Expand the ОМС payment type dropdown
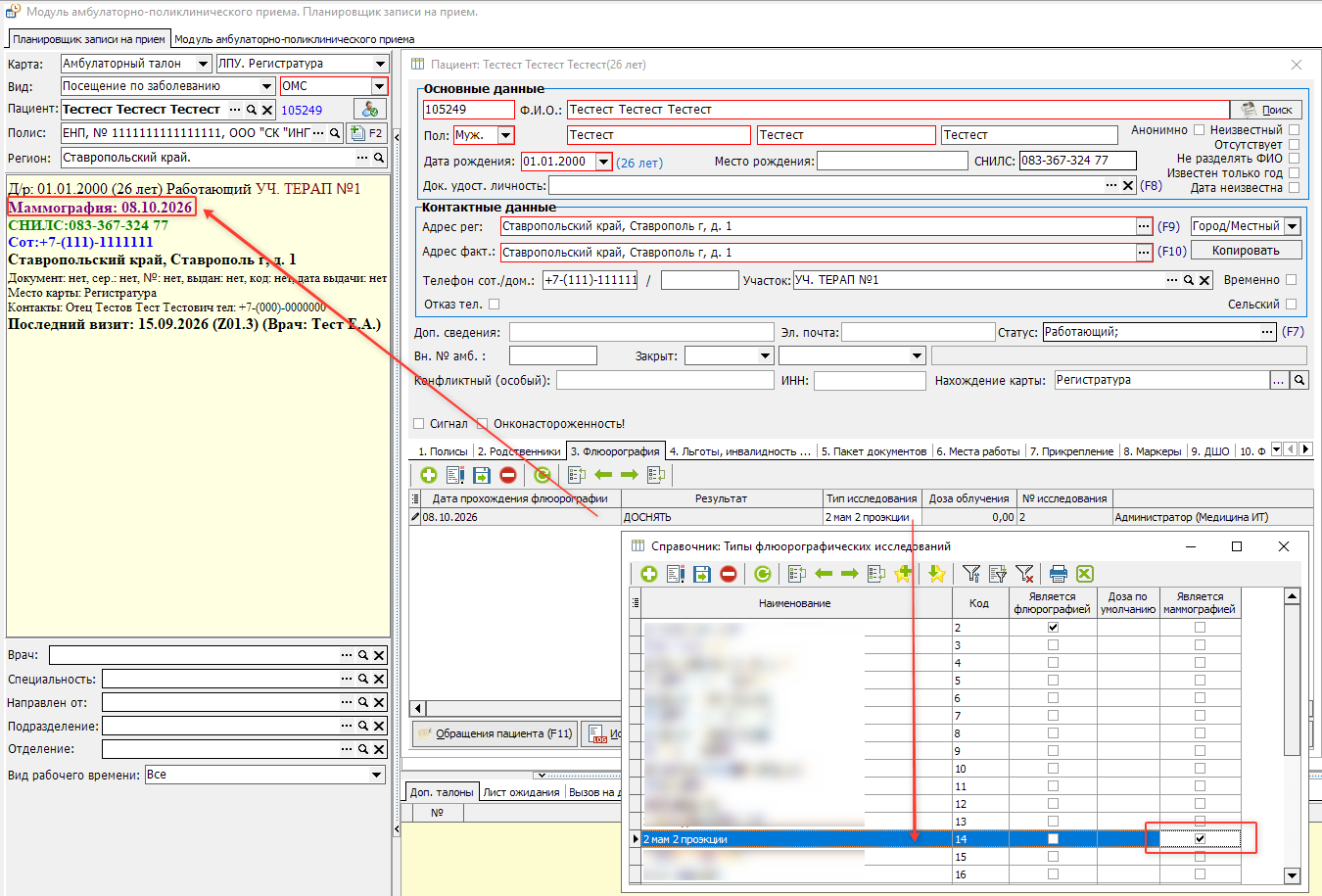 [x=379, y=86]
